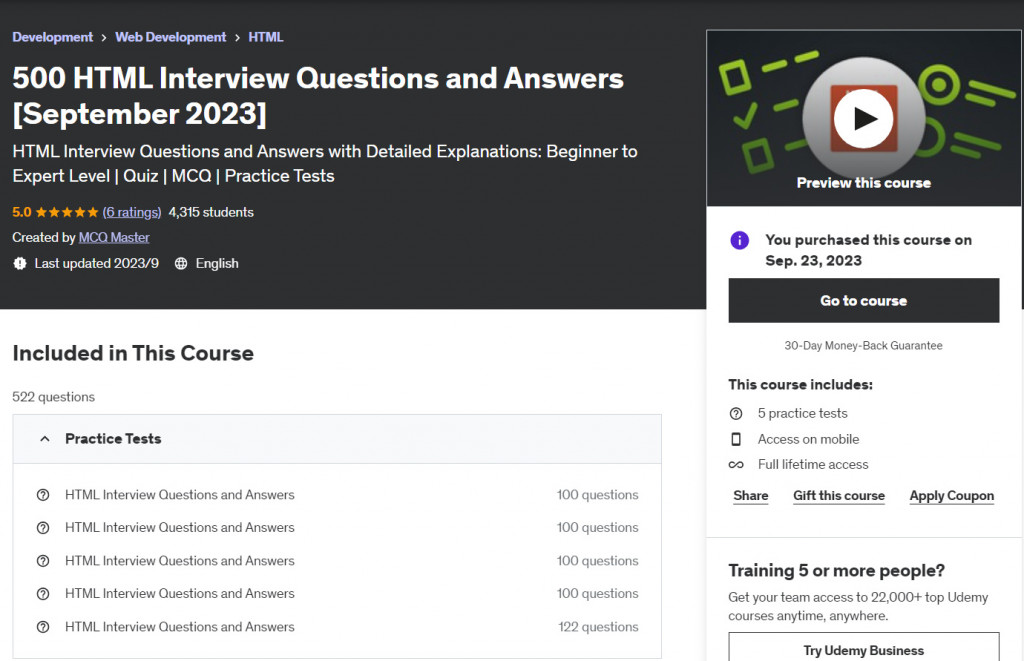Click the purchase date notice text
The height and width of the screenshot is (661, 1024).
click(x=869, y=250)
